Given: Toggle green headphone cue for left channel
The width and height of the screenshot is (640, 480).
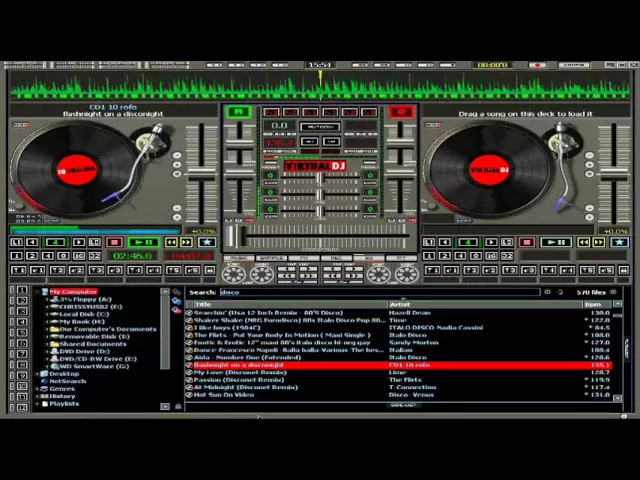Looking at the screenshot, I should (x=239, y=112).
